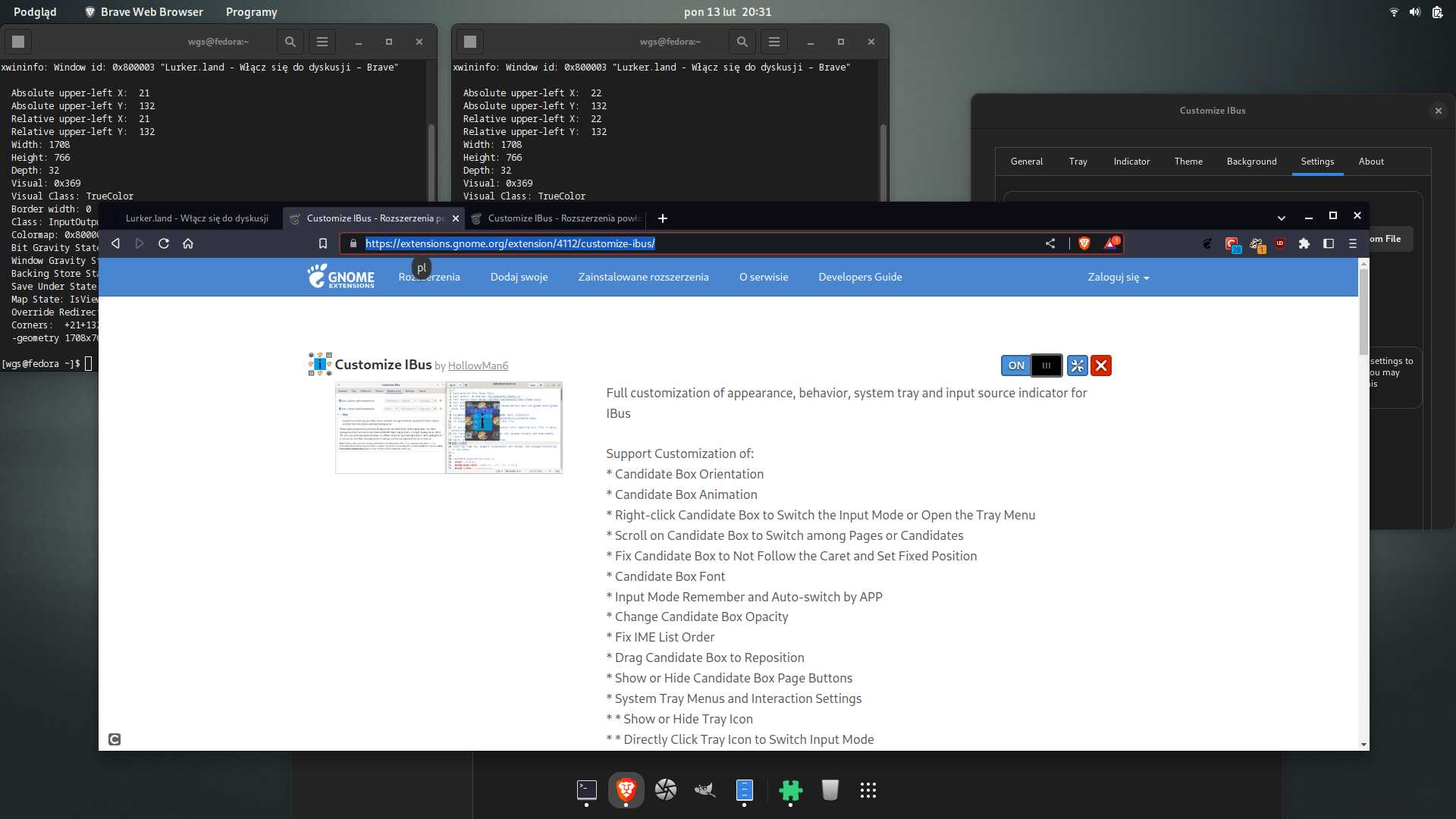Open the Developers Guide nav link
1456x819 pixels.
click(x=860, y=278)
